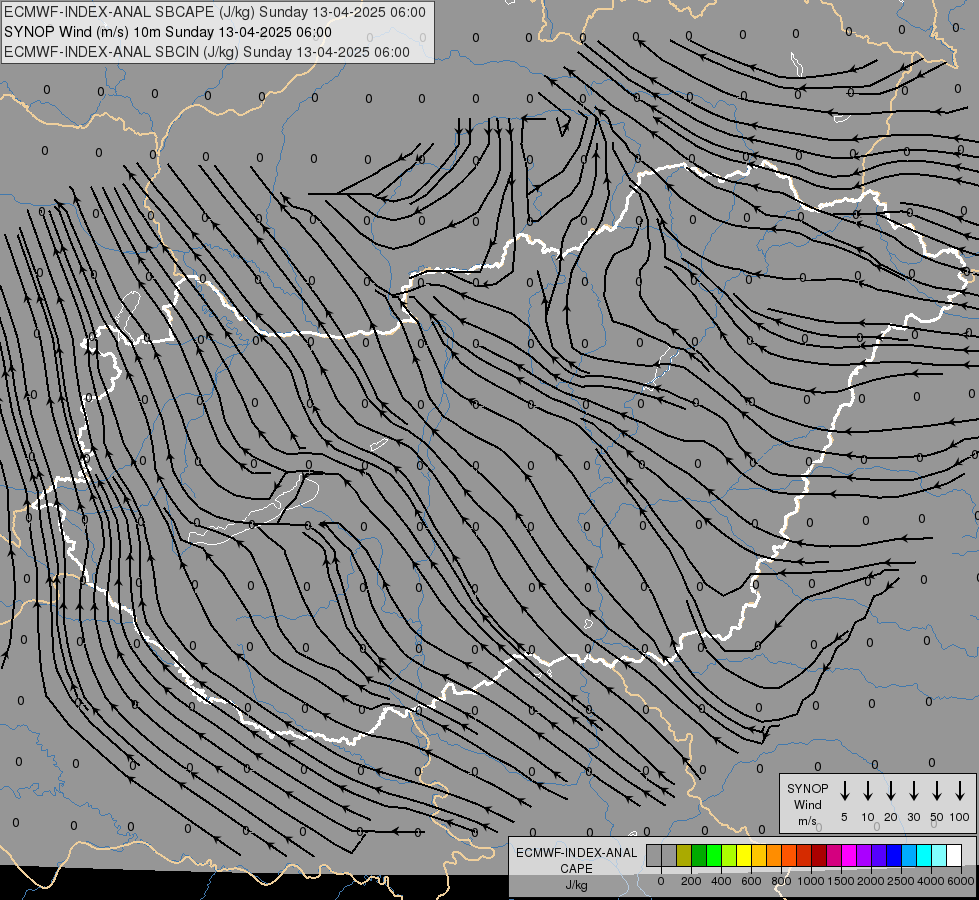Click the 100 speed value in wind legend
Screen dimensions: 979x900
click(x=960, y=817)
